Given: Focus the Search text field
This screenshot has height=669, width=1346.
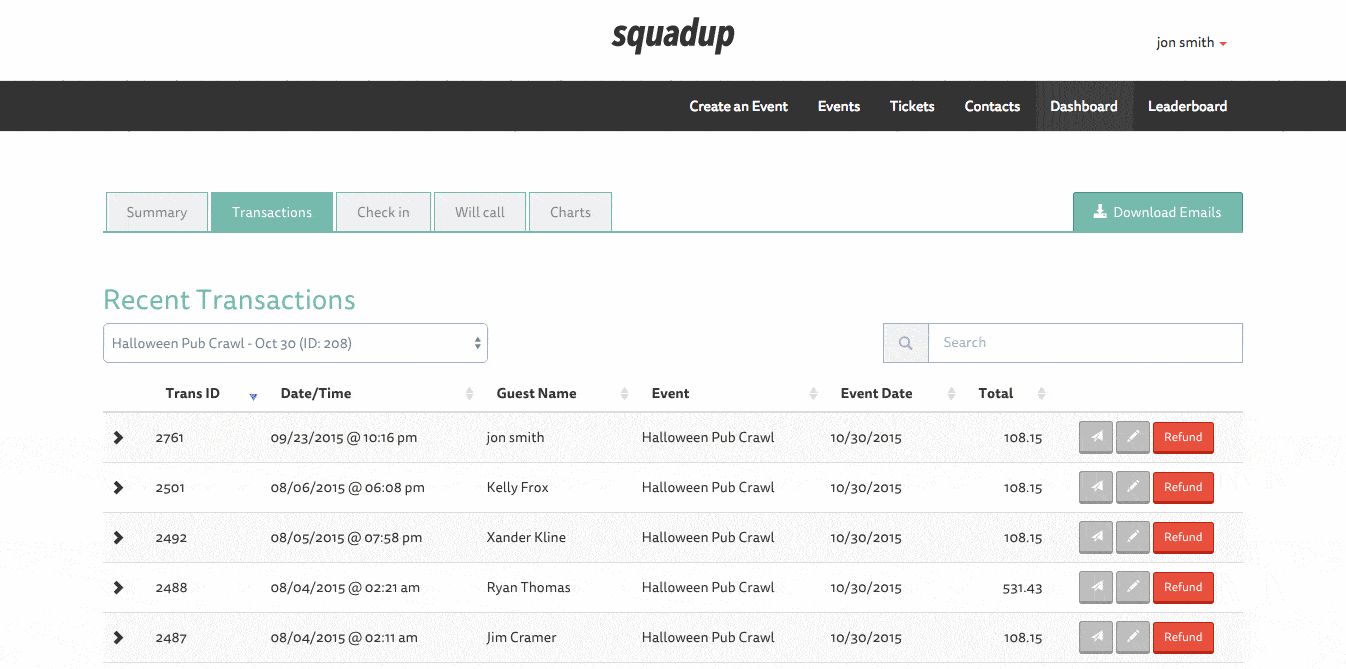Looking at the screenshot, I should [x=1085, y=343].
